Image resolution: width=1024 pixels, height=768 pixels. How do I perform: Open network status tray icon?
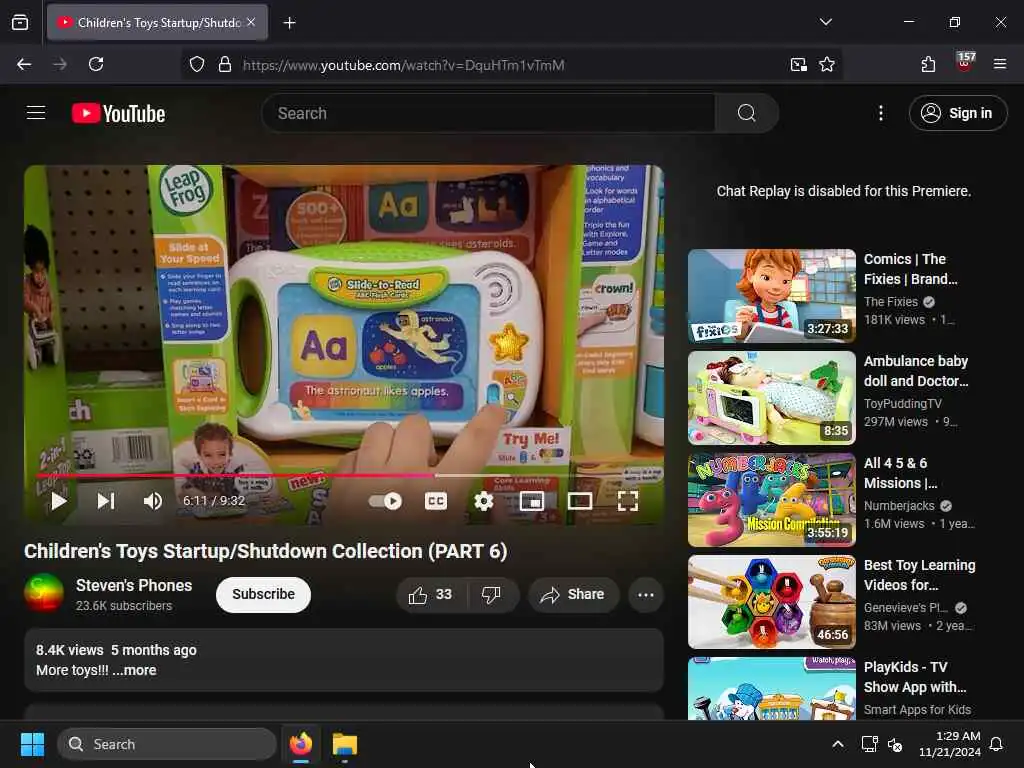(x=869, y=744)
